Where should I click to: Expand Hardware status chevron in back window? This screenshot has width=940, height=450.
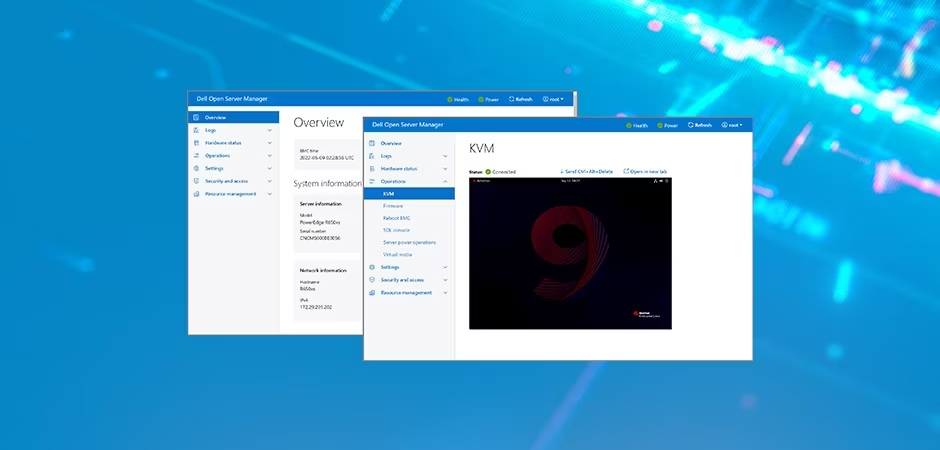(x=269, y=143)
